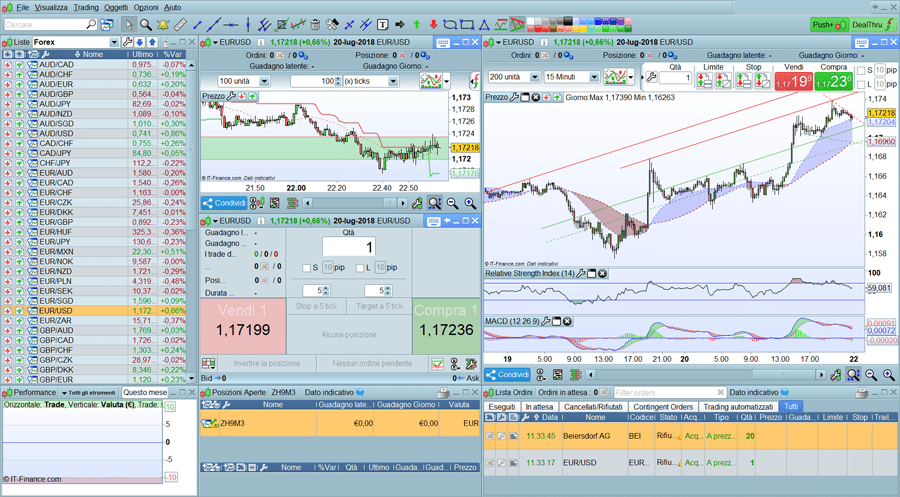Open MACD indicator wrench settings
The height and width of the screenshot is (497, 900).
click(545, 321)
